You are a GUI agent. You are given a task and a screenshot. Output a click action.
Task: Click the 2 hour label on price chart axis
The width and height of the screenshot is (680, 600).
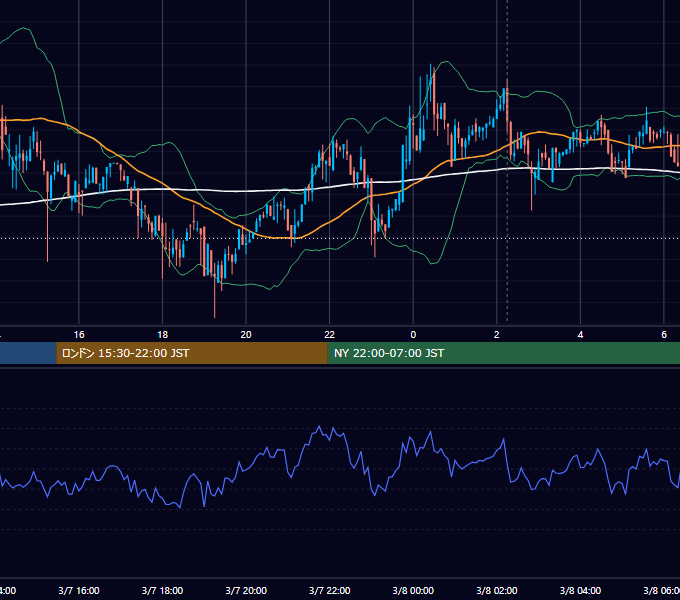(x=497, y=334)
